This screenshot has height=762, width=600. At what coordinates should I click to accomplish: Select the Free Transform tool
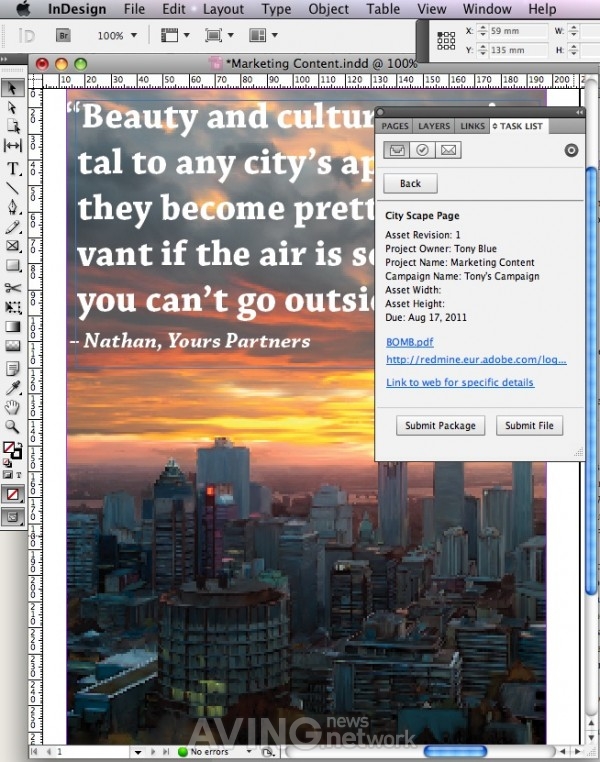point(13,307)
